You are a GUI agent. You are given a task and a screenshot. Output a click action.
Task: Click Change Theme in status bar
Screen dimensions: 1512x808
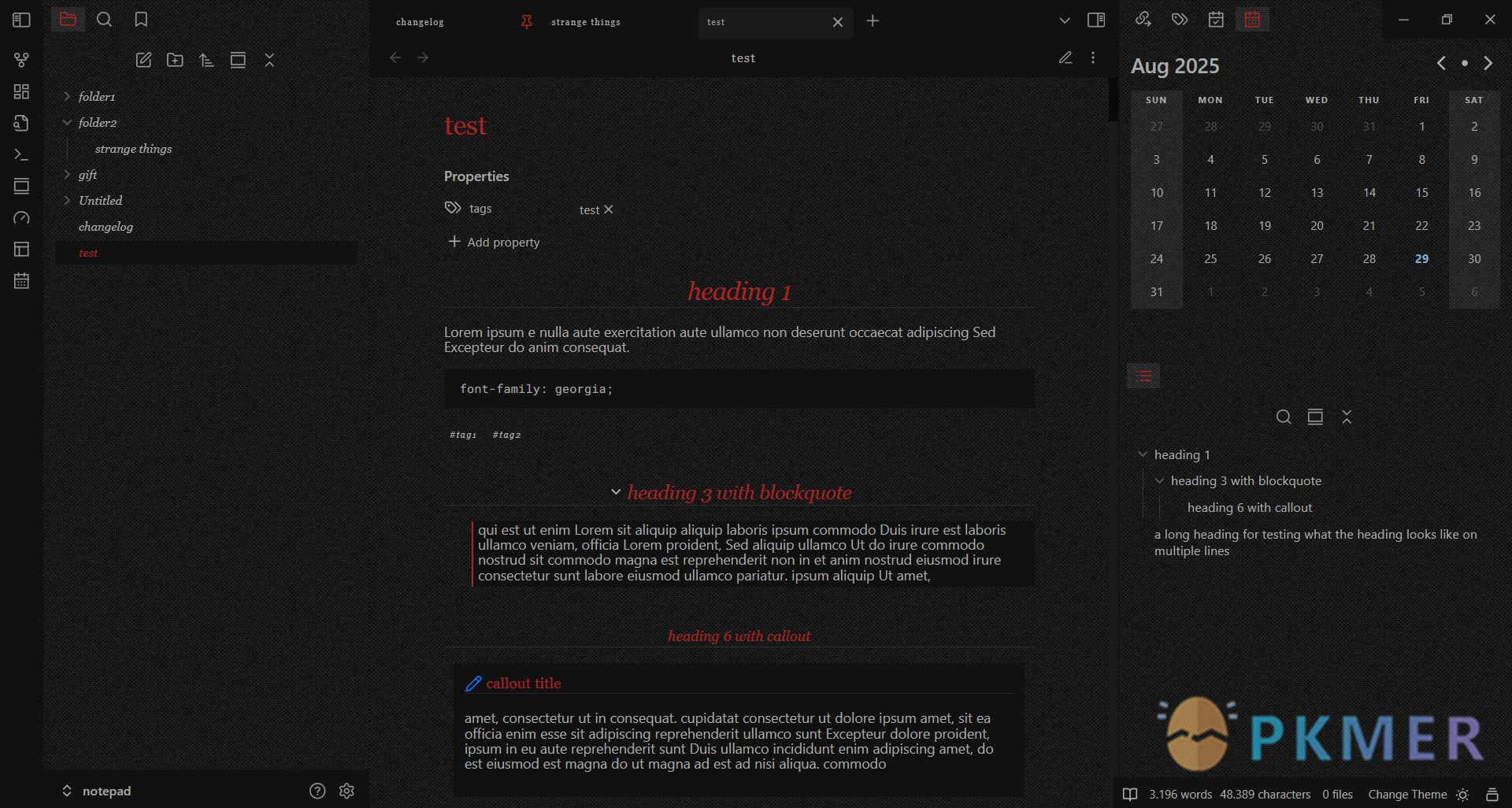click(1406, 795)
